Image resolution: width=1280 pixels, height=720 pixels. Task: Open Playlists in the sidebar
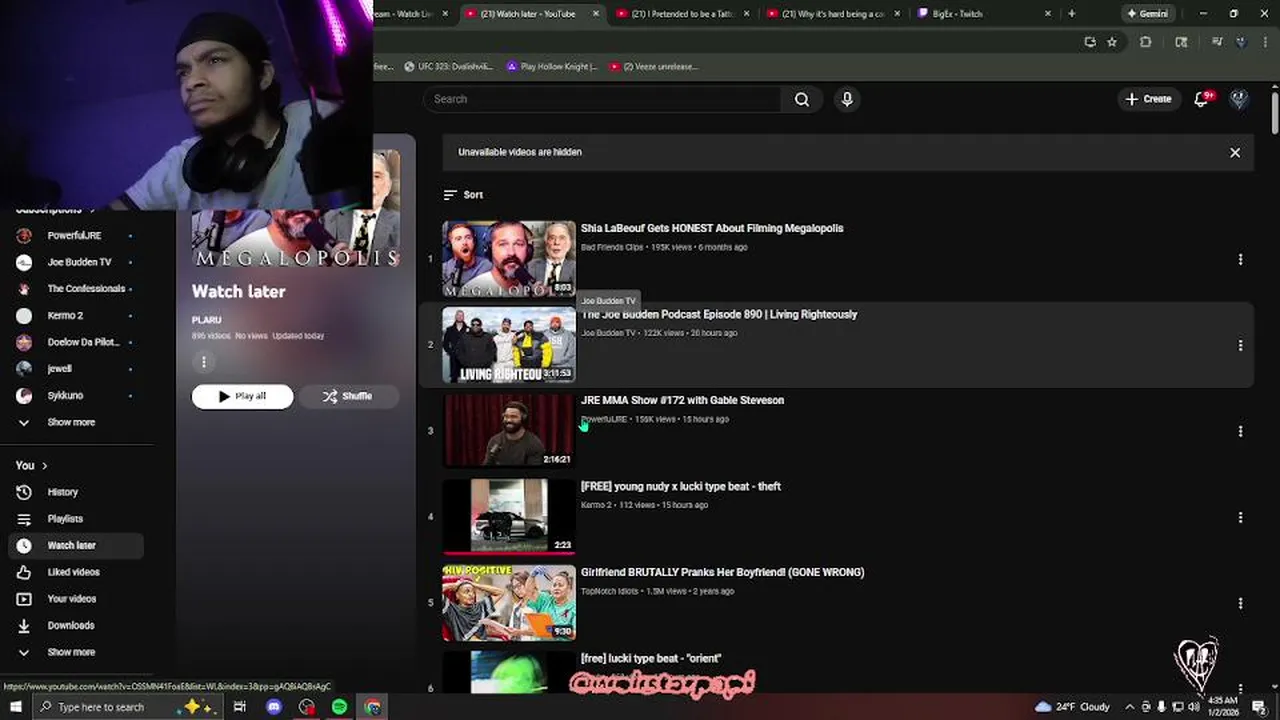tap(74, 519)
